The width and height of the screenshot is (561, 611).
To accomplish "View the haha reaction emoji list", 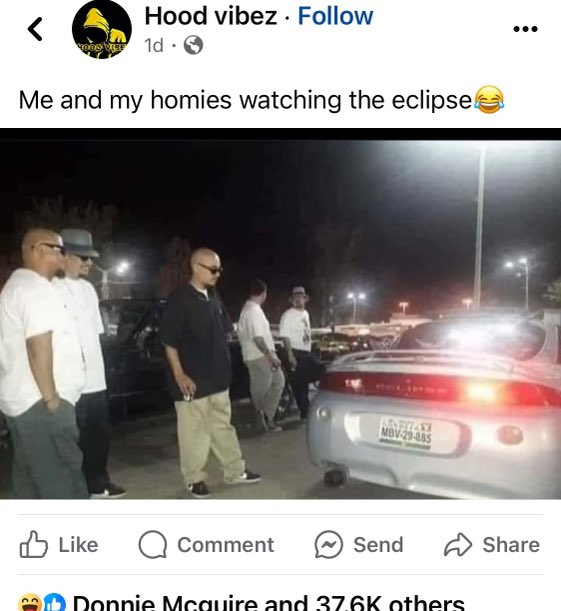I will click(30, 602).
